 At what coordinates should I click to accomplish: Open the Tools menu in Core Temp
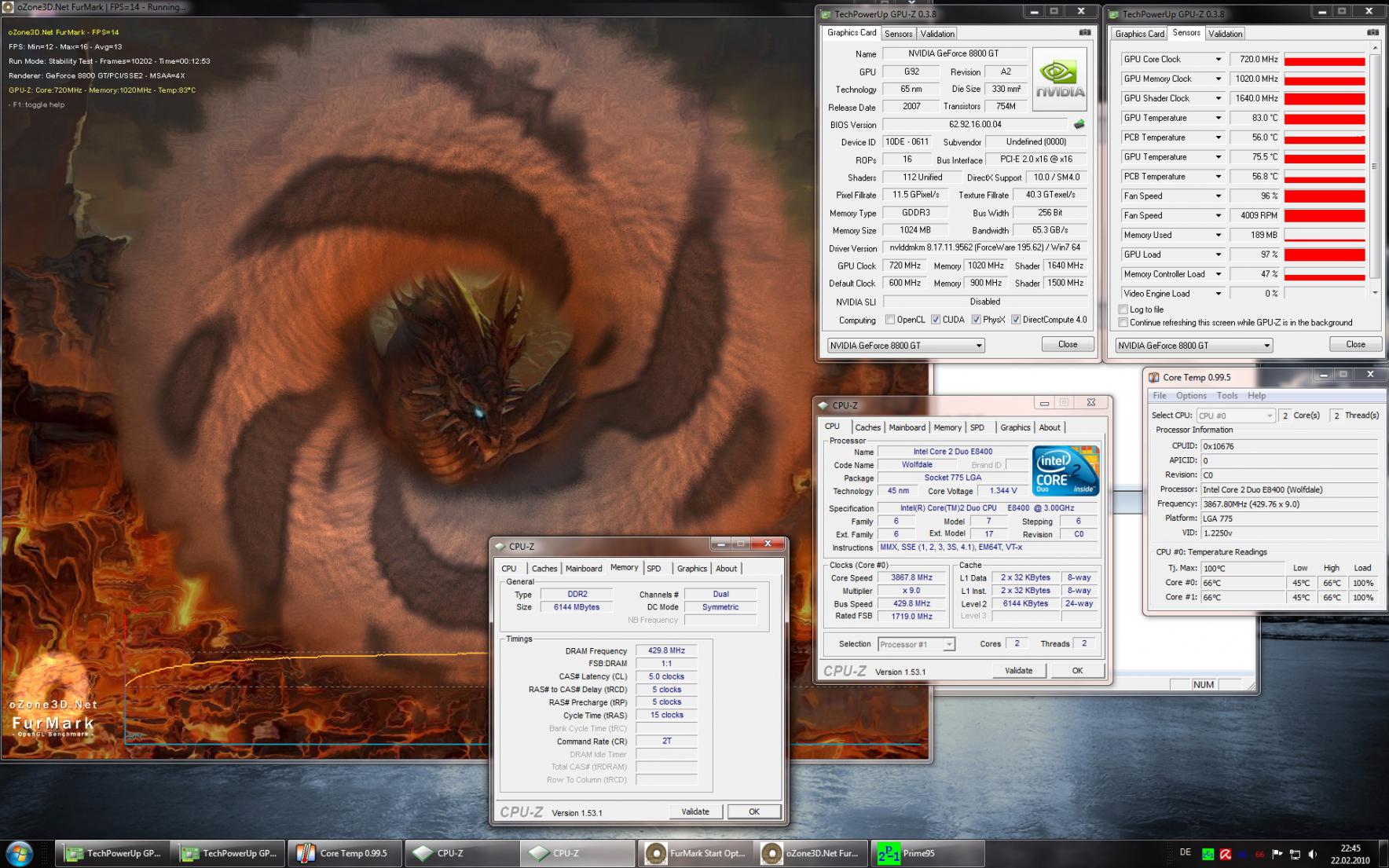click(1227, 396)
